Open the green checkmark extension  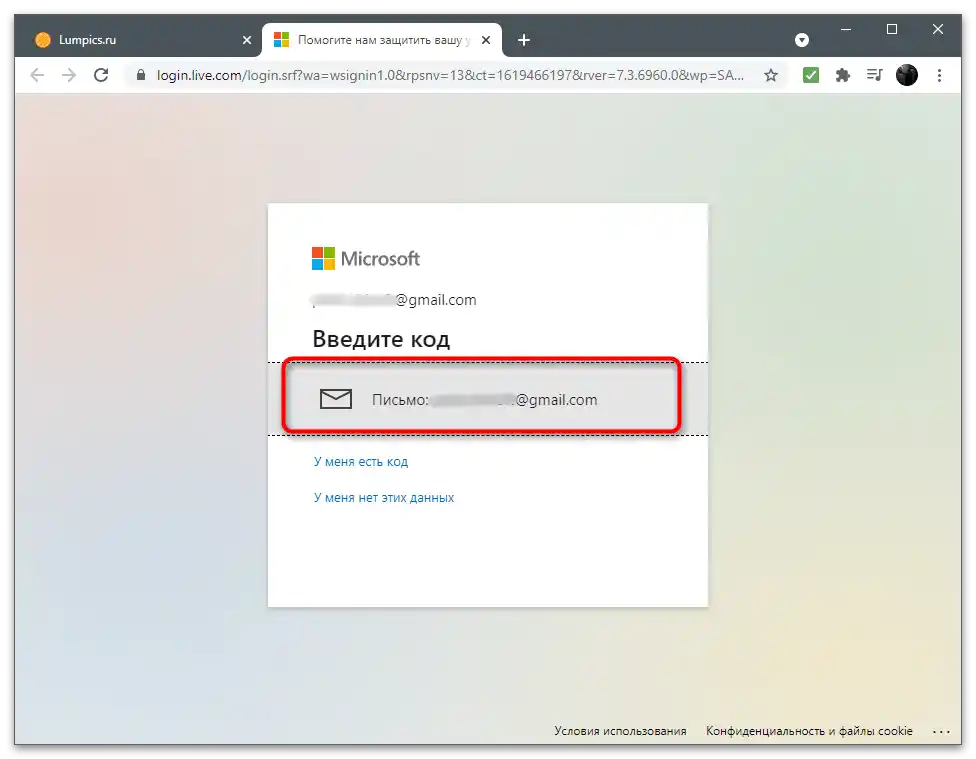tap(810, 75)
